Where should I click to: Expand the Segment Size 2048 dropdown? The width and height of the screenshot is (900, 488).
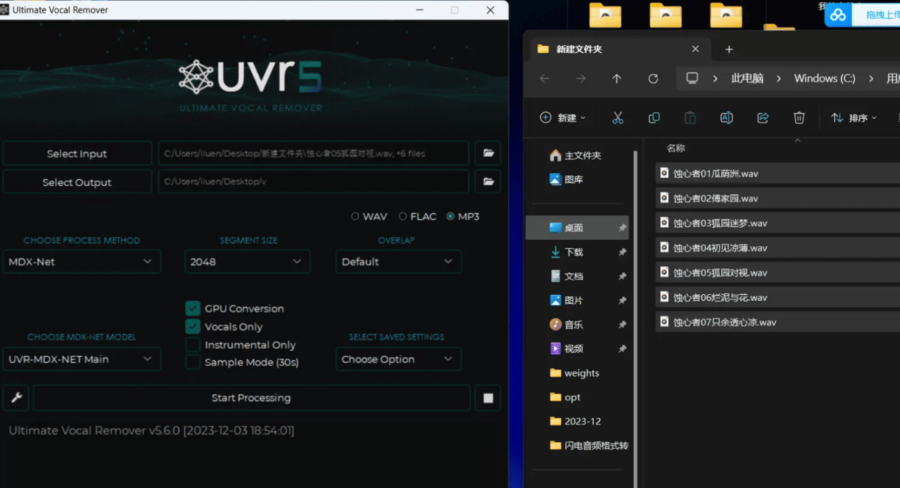pyautogui.click(x=246, y=262)
